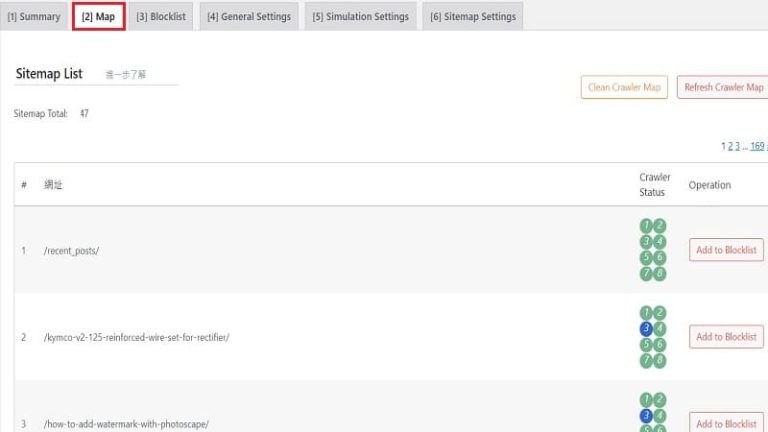Jump to page 169 in pagination

[757, 146]
